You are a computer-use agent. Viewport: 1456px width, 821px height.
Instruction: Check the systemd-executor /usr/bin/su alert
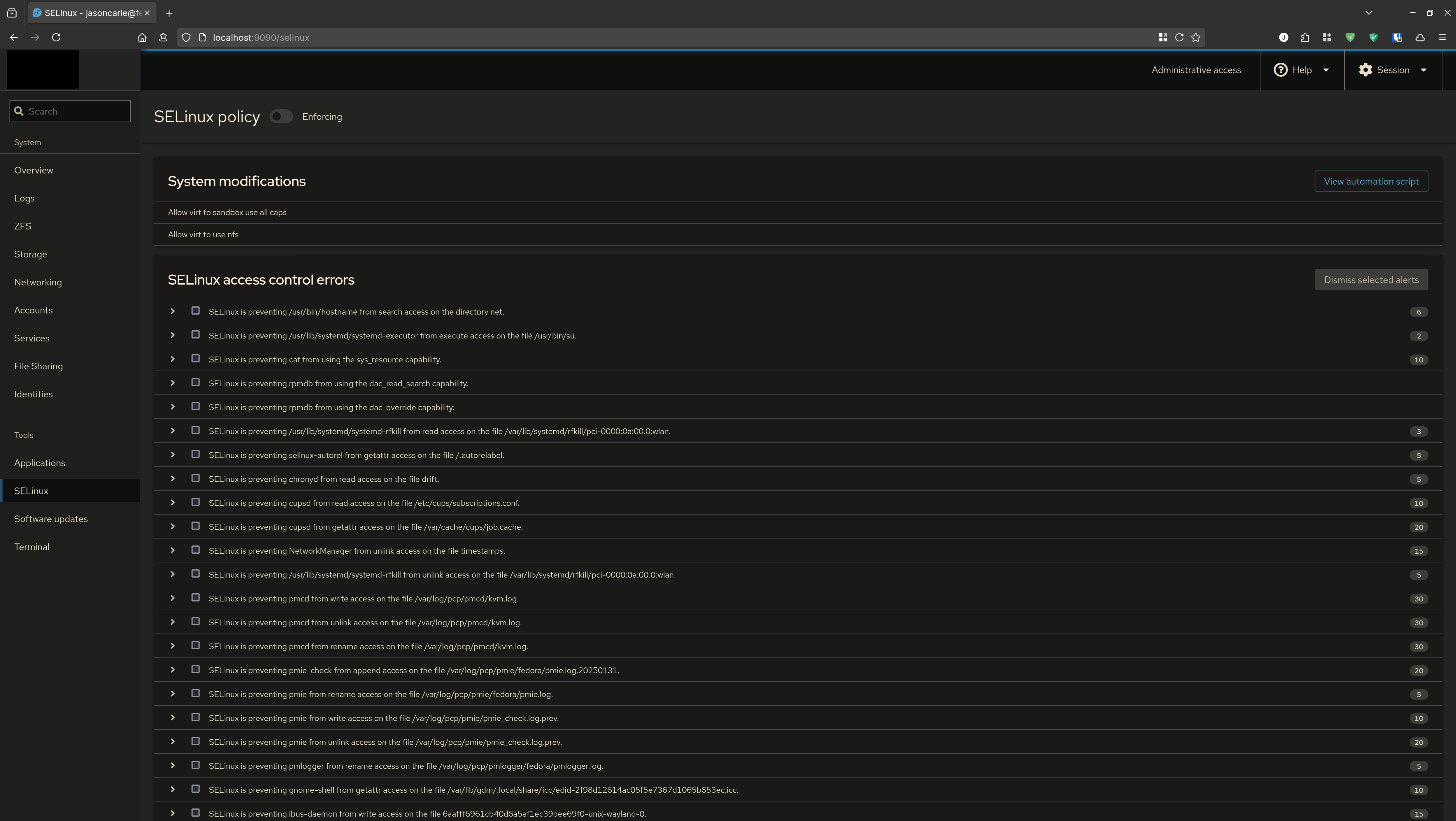196,335
